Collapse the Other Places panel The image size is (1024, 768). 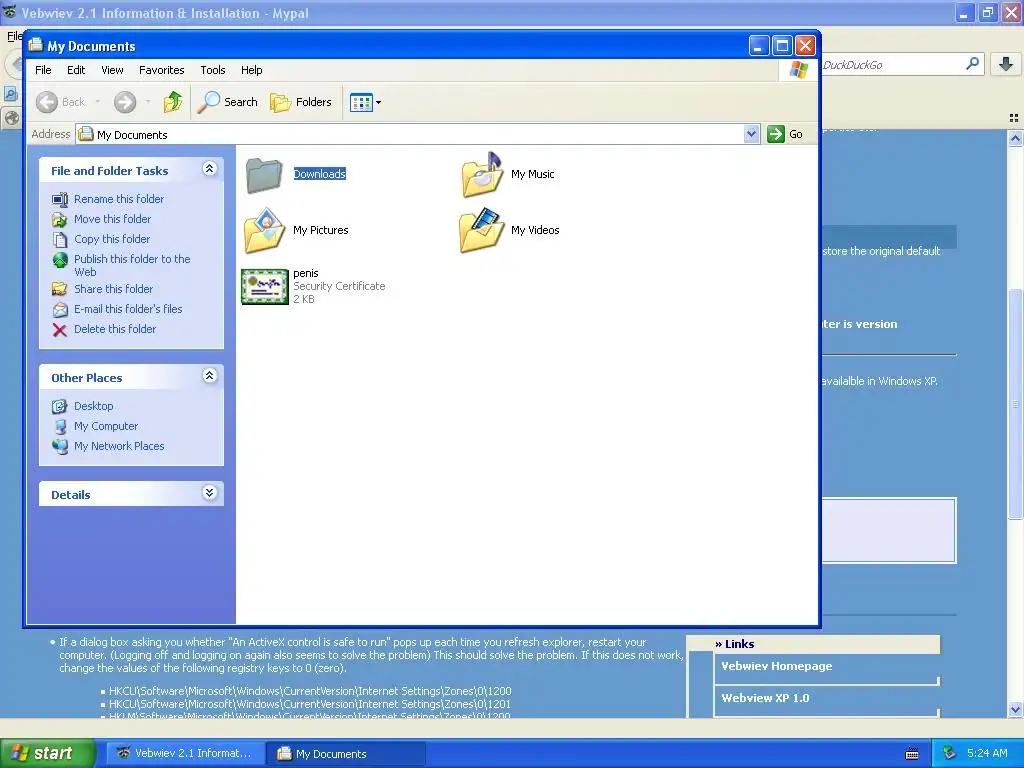[x=209, y=376]
